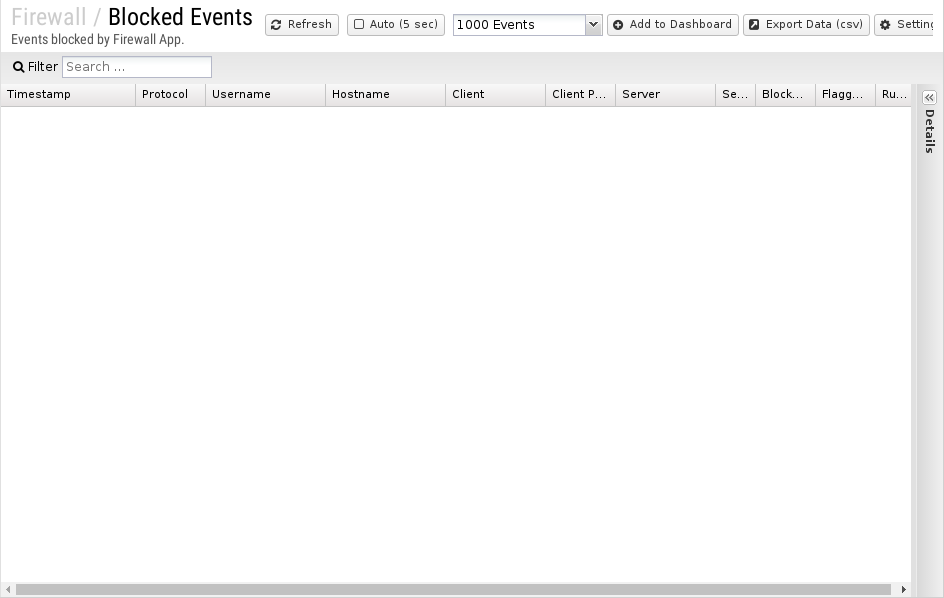Sort by Client column header

click(495, 95)
